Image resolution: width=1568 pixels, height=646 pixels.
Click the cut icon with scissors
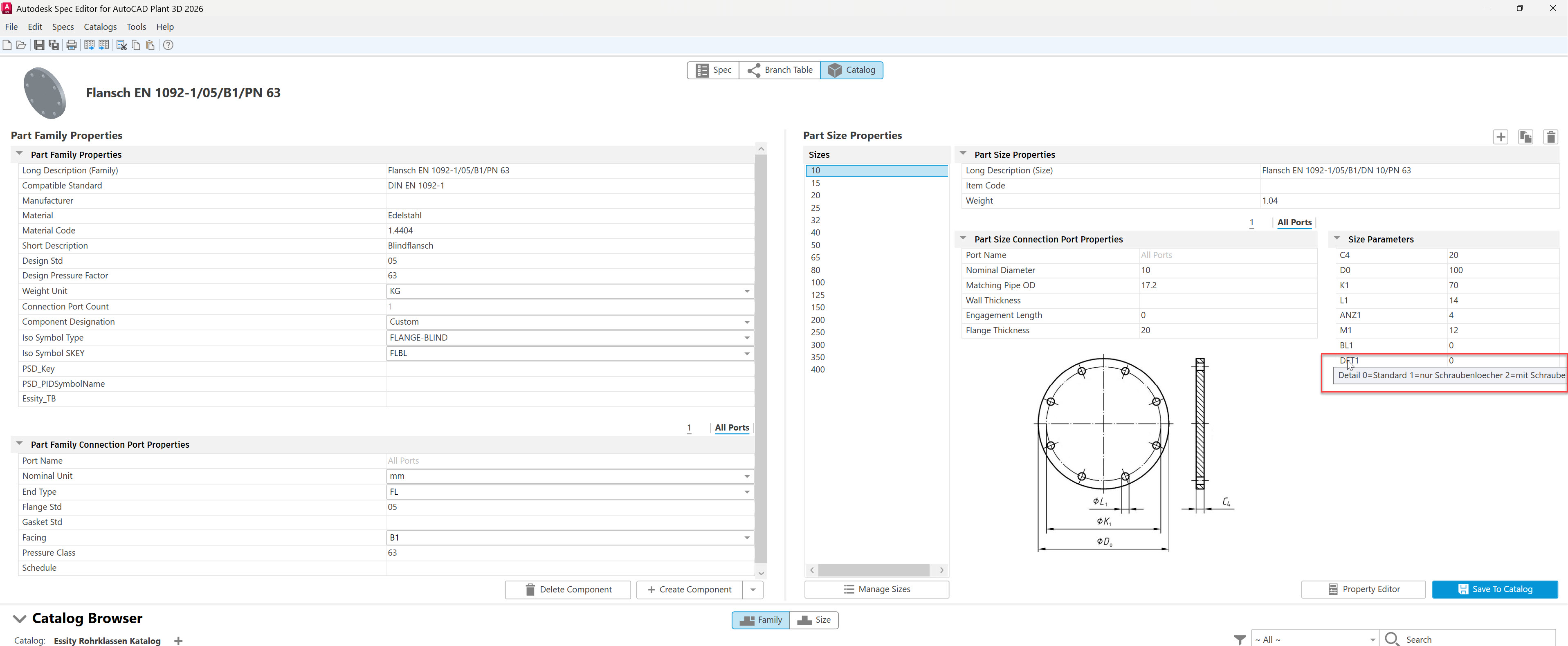121,45
